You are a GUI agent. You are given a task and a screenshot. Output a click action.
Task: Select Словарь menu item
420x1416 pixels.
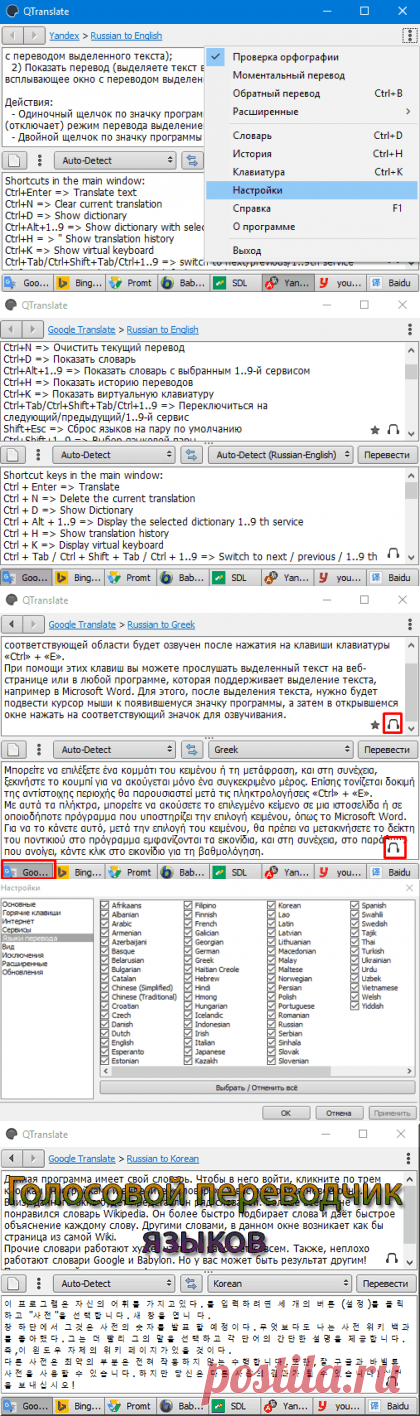[x=312, y=134]
